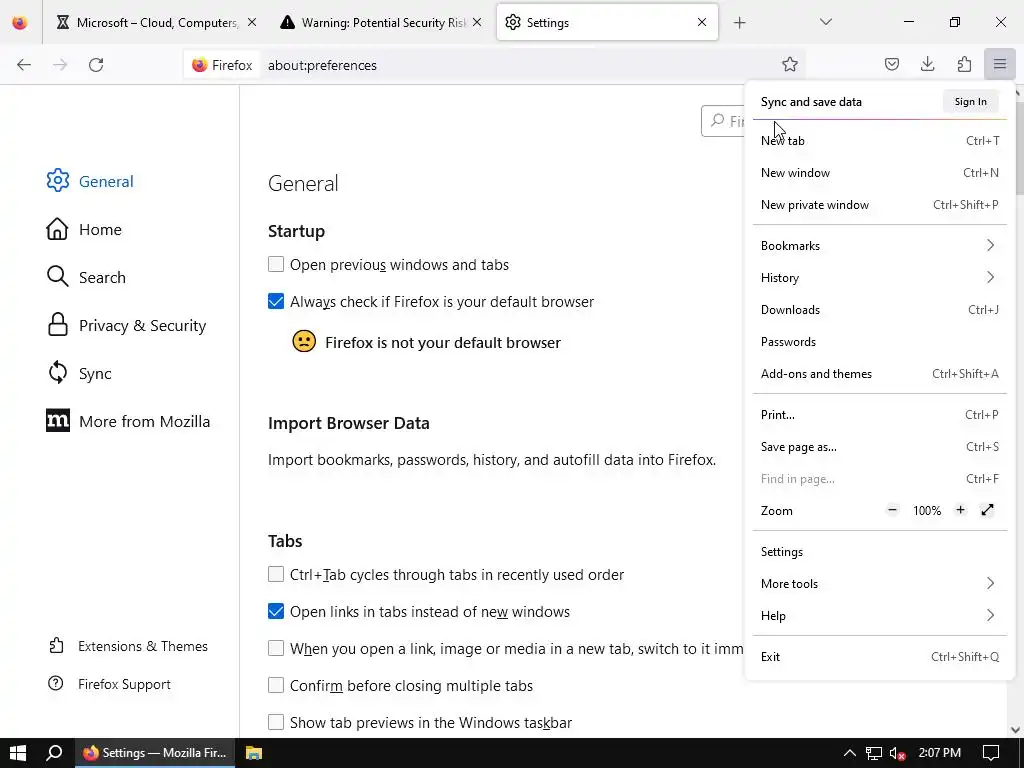
Task: Reload the current page
Action: pyautogui.click(x=96, y=65)
